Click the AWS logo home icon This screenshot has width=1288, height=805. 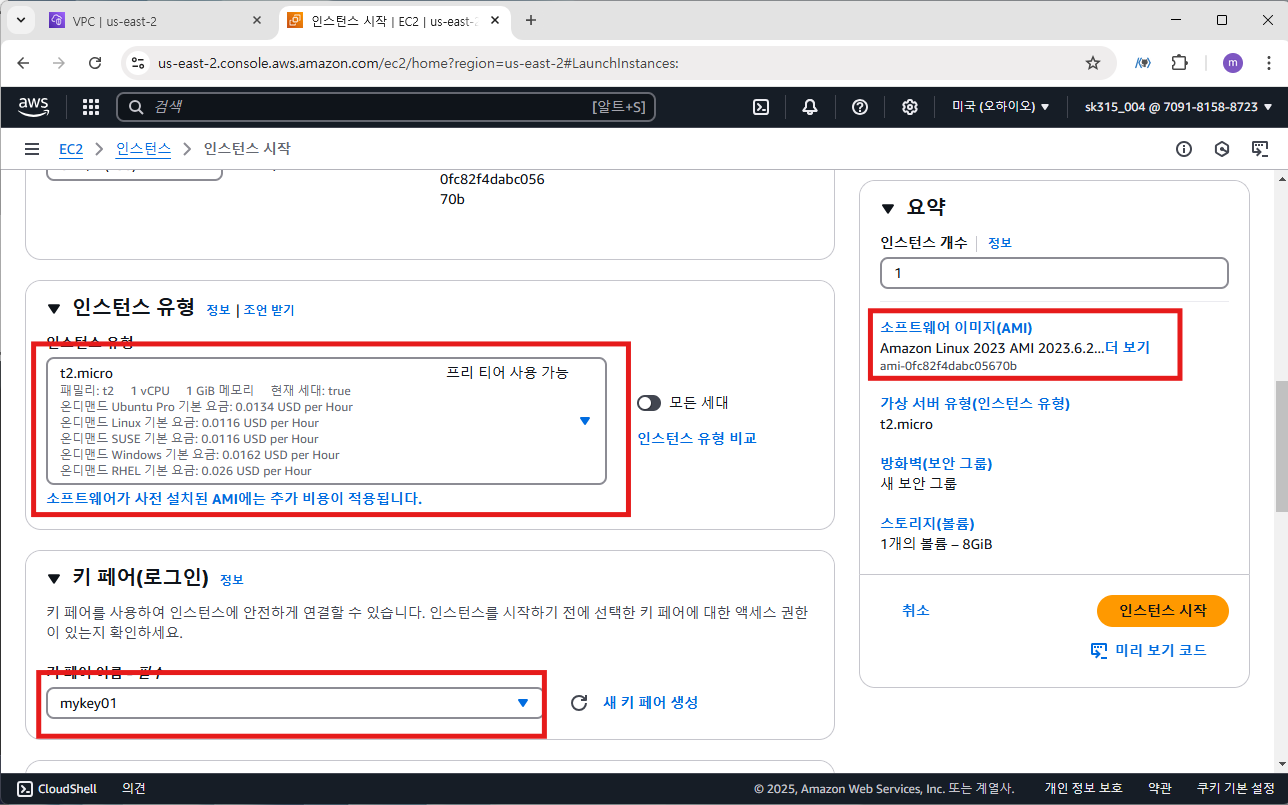pos(34,107)
